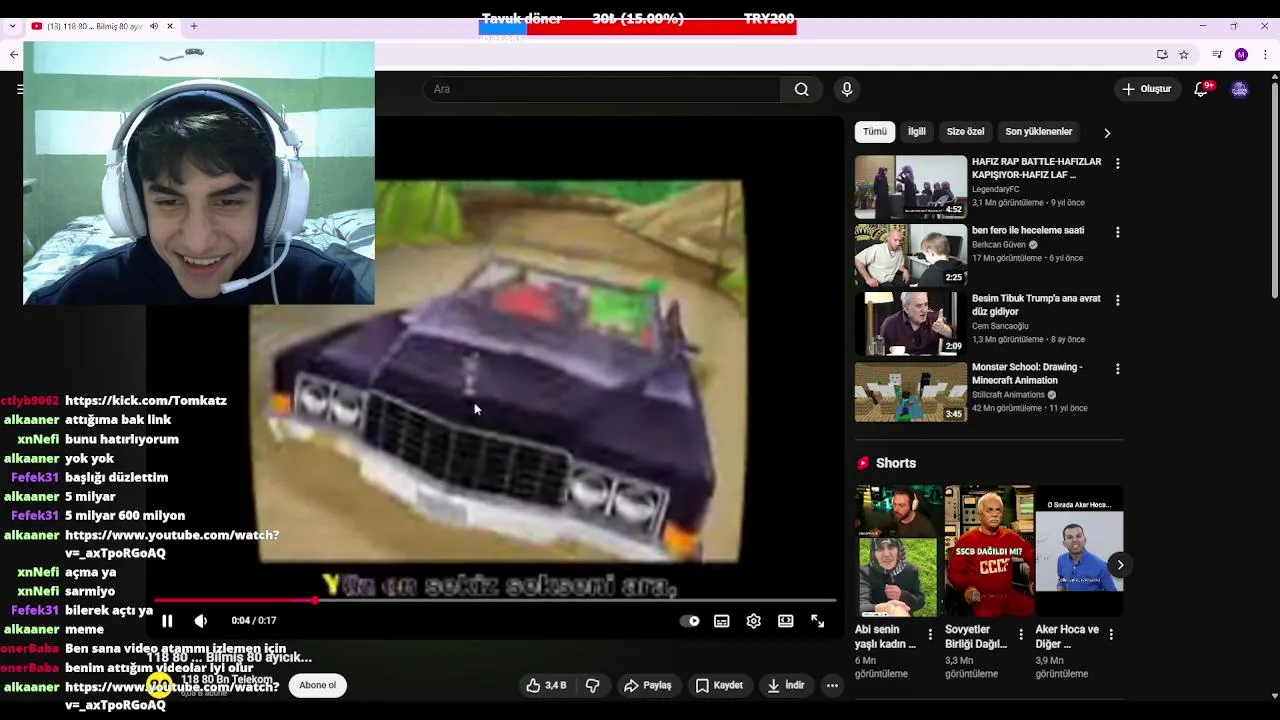Dislike the video
The width and height of the screenshot is (1280, 720).
click(x=592, y=686)
